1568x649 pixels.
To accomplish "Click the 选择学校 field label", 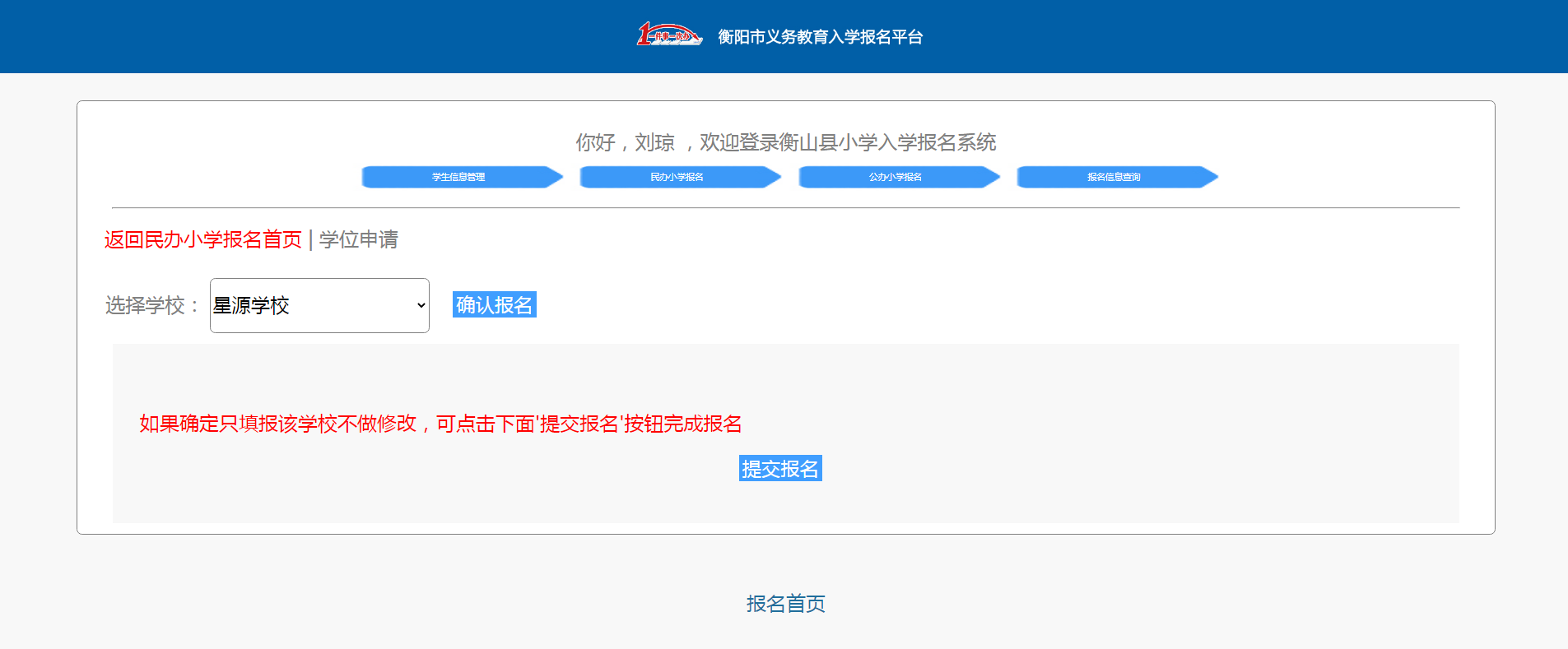I will [151, 305].
